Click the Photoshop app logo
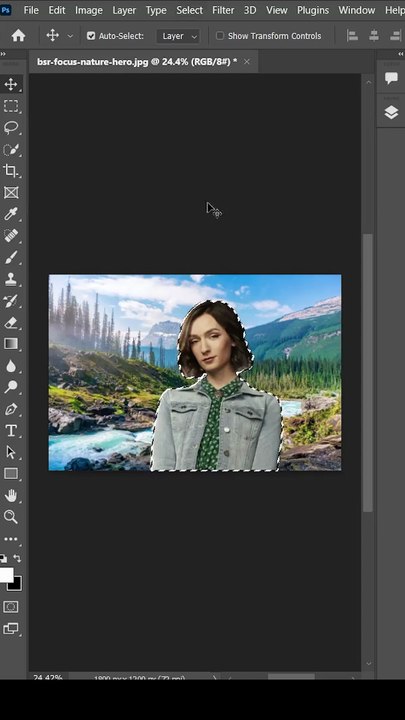This screenshot has width=405, height=720. (x=6, y=9)
